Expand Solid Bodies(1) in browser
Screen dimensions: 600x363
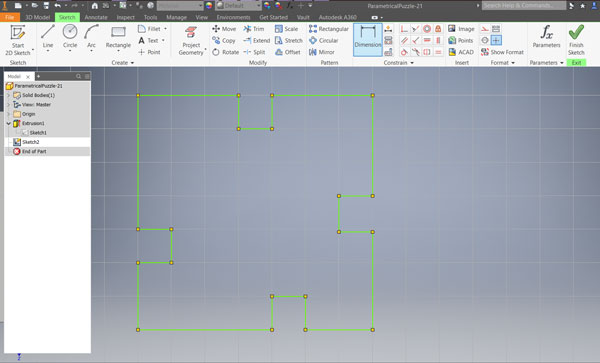pos(8,95)
